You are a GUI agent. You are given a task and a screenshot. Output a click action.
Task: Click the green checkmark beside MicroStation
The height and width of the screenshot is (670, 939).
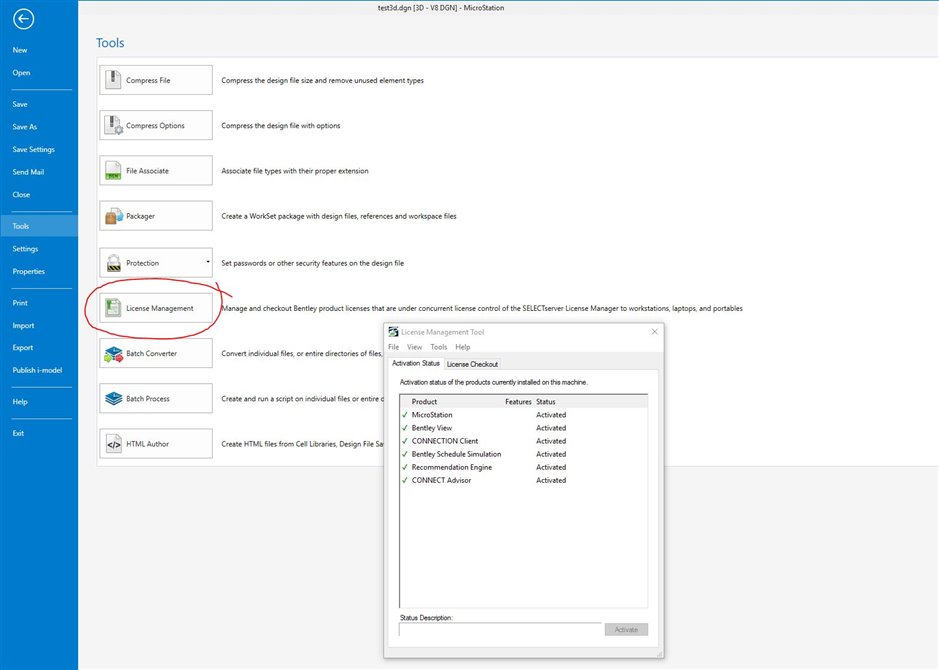405,415
